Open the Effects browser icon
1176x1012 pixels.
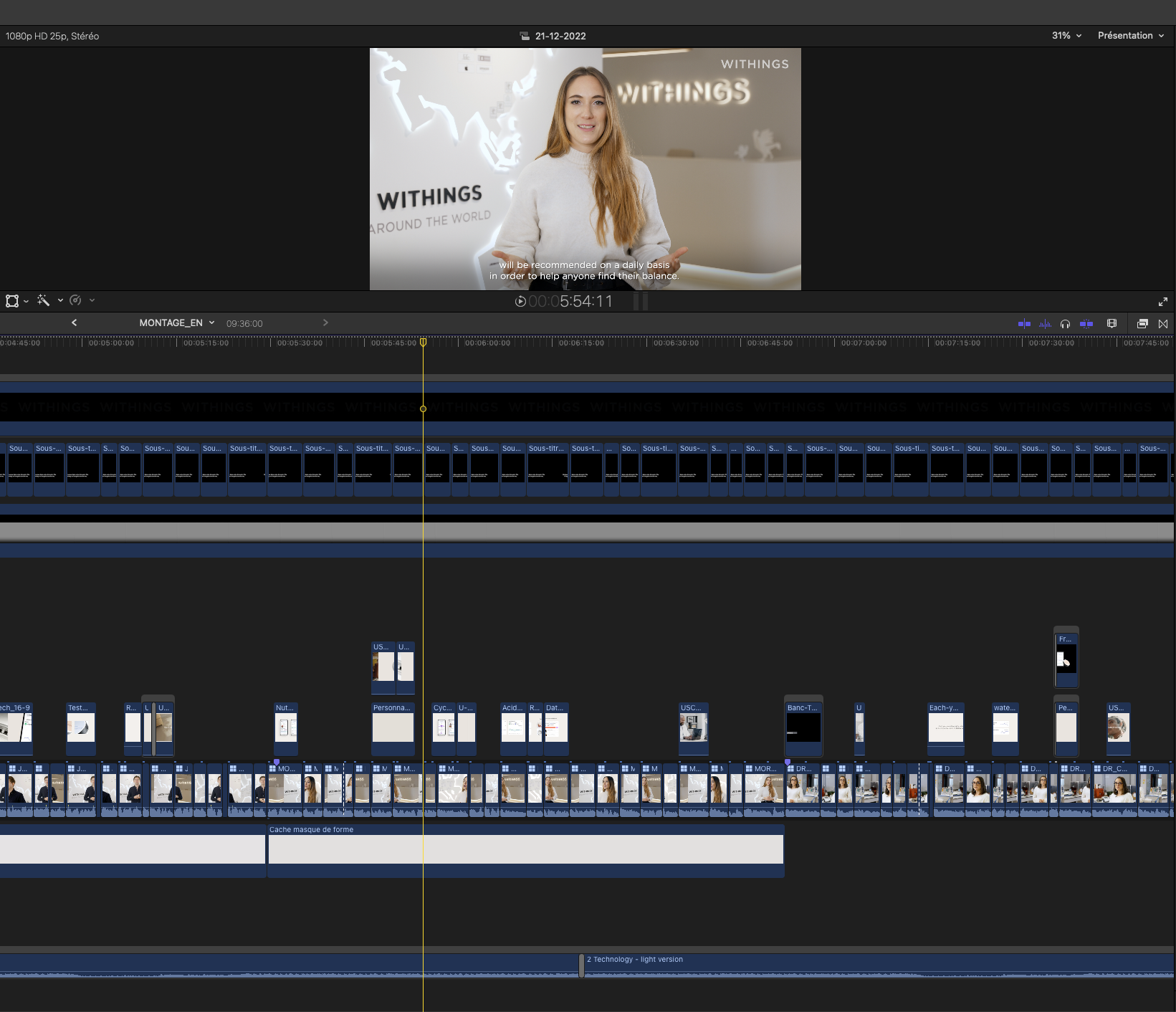click(x=1142, y=324)
